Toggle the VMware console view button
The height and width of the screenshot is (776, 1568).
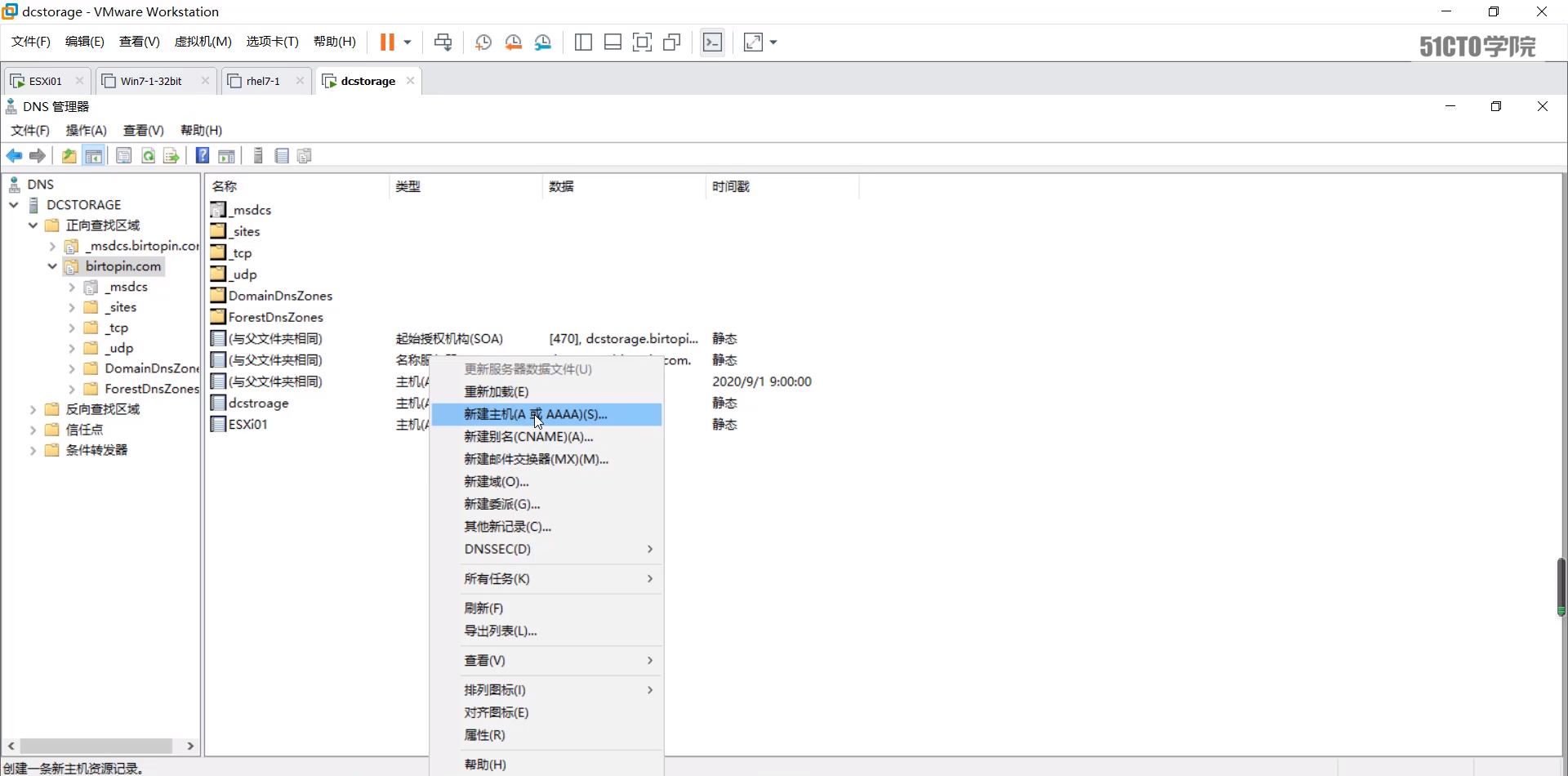713,42
